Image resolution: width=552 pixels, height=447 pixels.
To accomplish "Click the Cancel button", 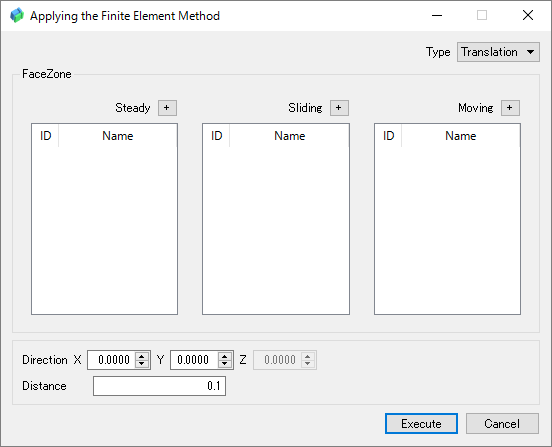I will (x=502, y=423).
